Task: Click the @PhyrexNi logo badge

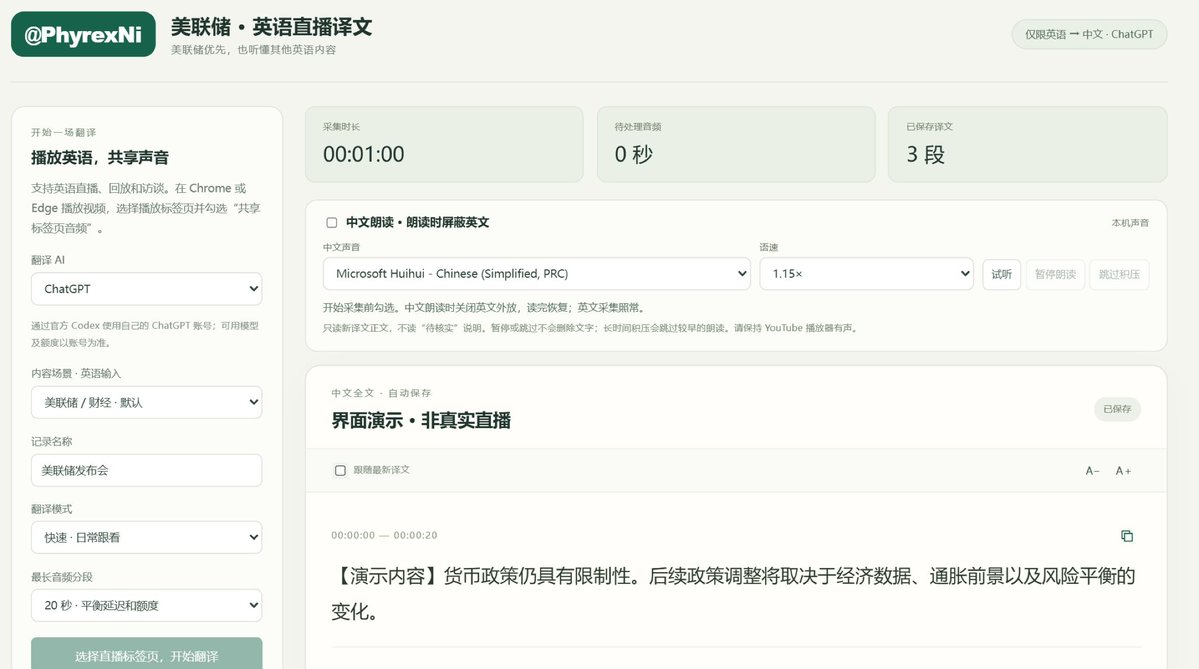Action: click(x=83, y=34)
